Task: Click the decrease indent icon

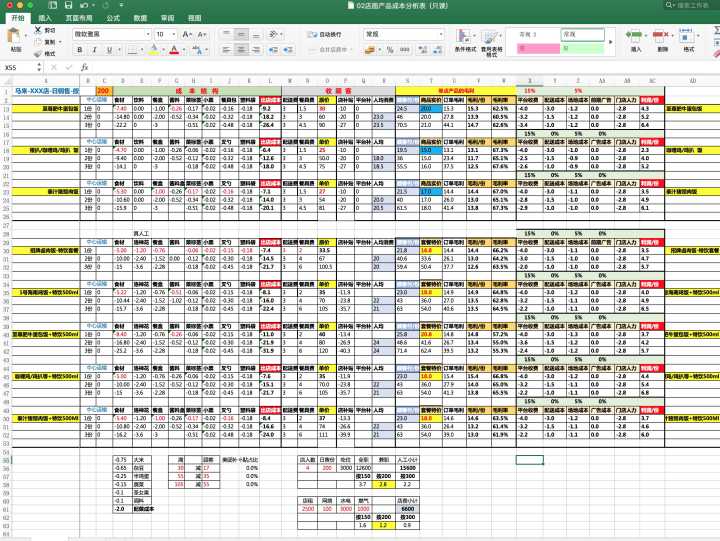Action: 273,50
